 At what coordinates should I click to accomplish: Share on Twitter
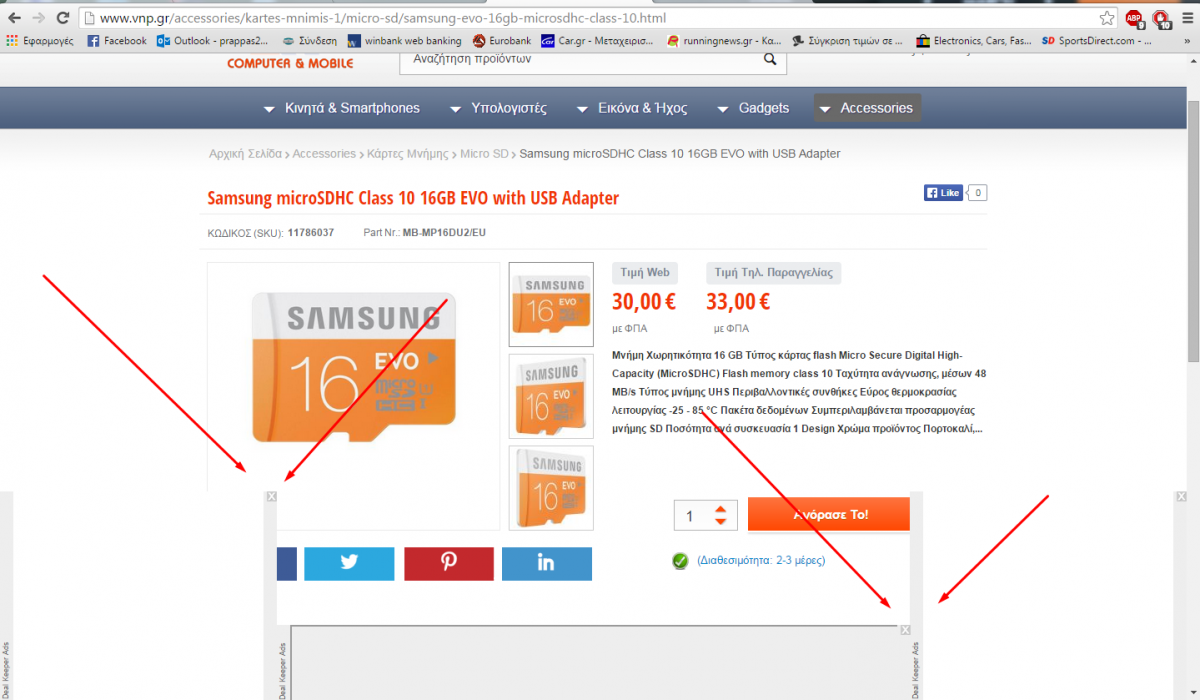coord(349,564)
